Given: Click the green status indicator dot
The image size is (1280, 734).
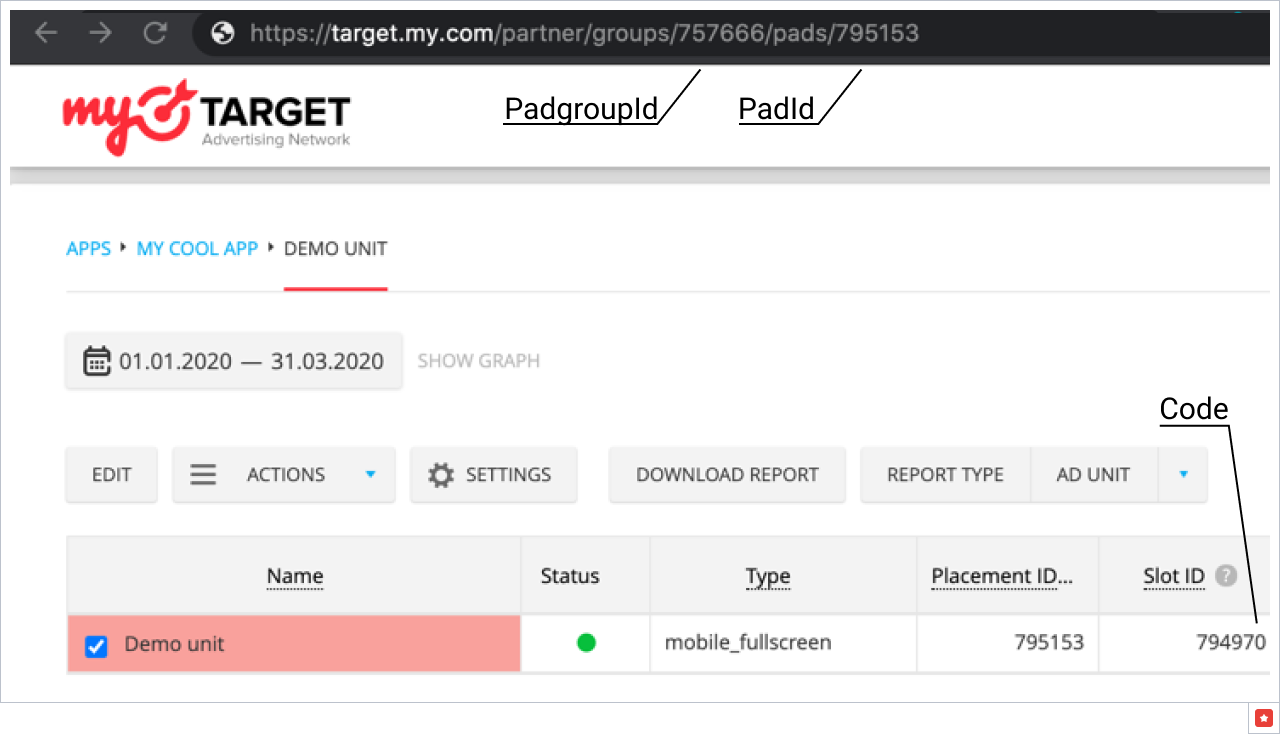Looking at the screenshot, I should coord(586,643).
